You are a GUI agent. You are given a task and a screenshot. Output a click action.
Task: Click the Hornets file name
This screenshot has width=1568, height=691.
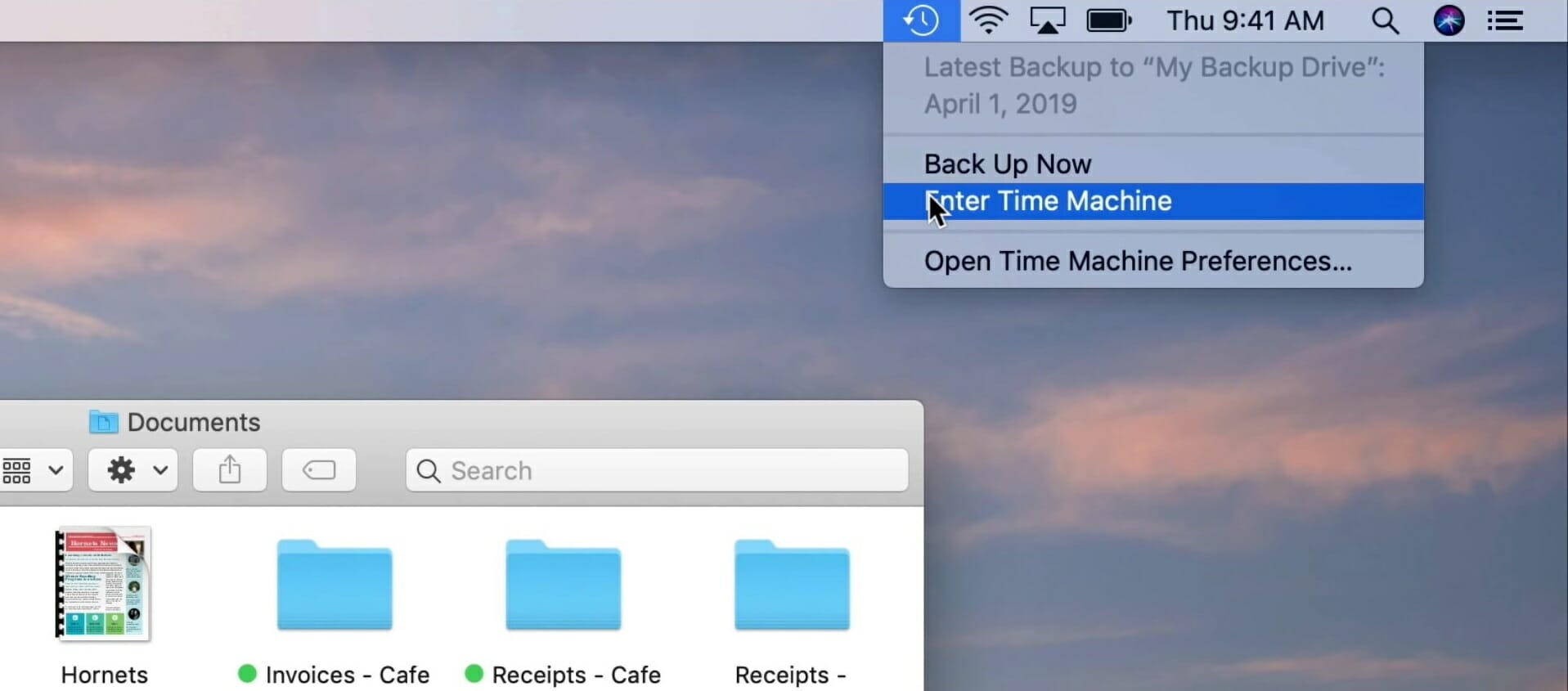[105, 675]
